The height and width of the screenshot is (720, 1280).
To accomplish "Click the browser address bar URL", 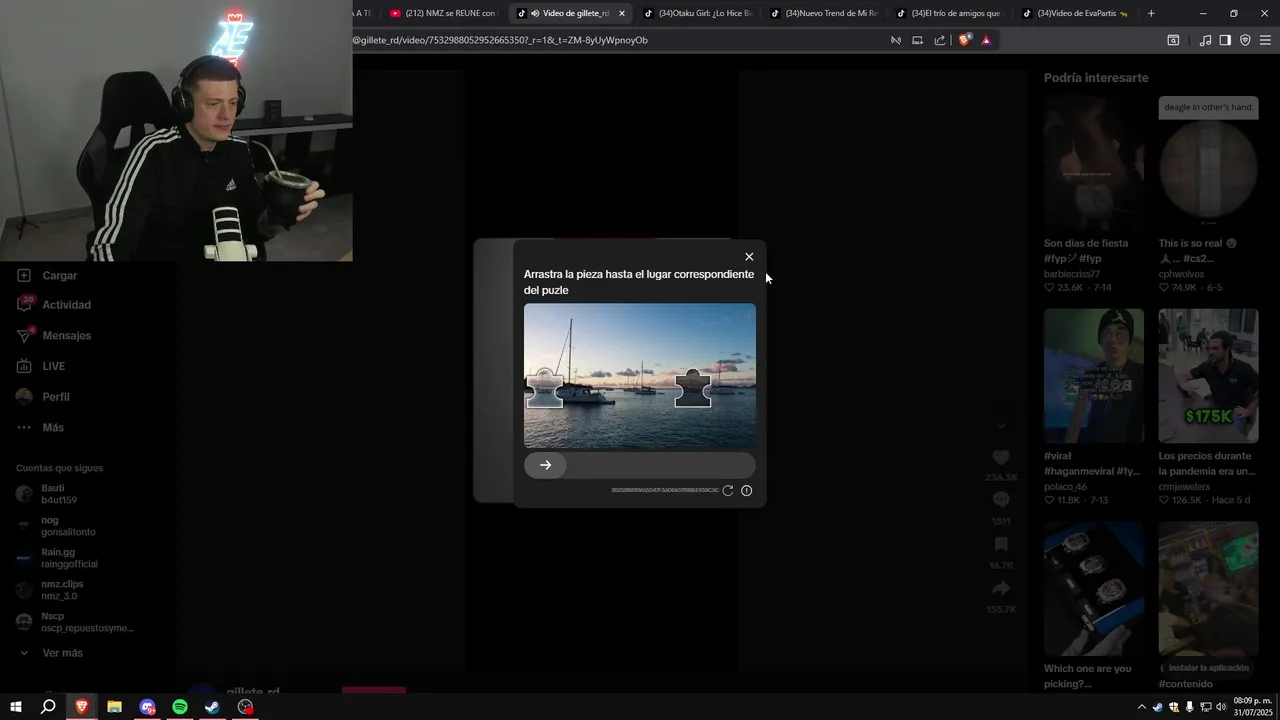I will tap(500, 40).
